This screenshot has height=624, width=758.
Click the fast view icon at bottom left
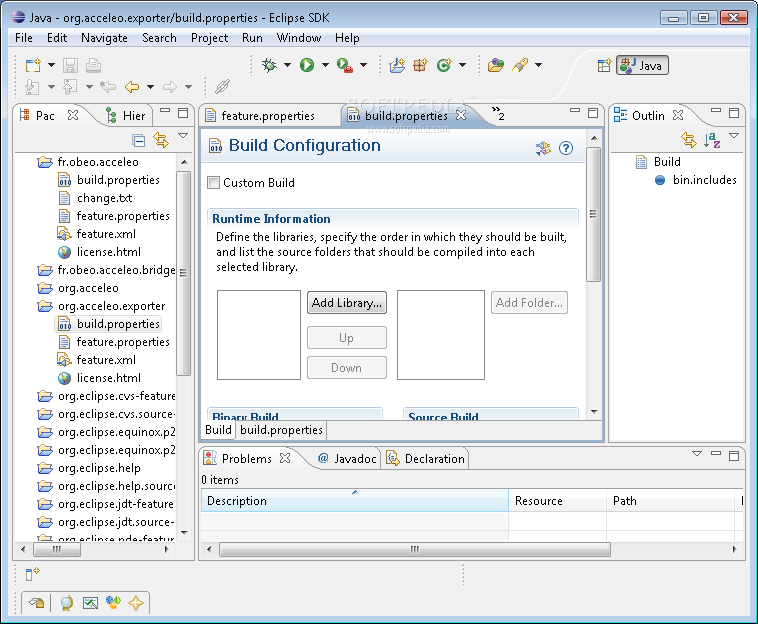[x=32, y=574]
